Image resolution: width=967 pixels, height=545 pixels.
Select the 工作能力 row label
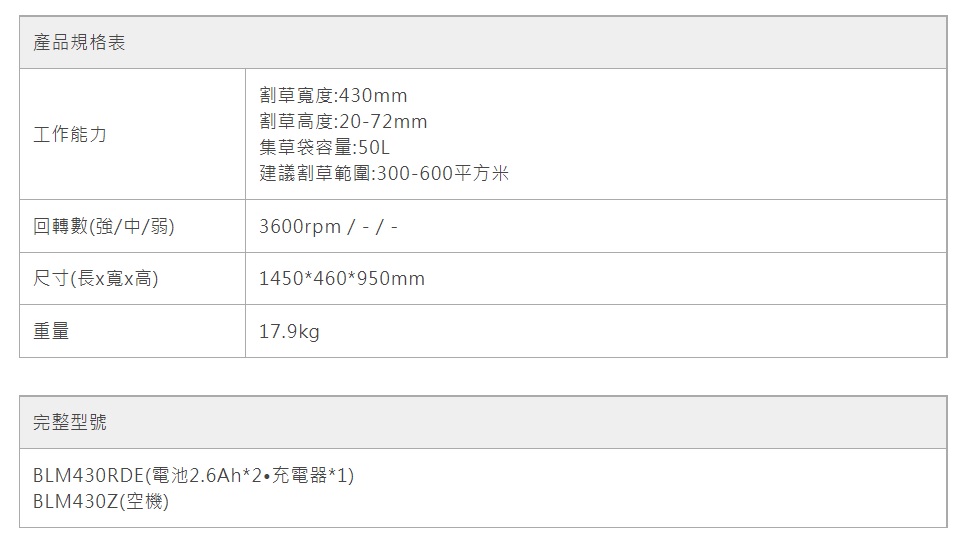69,134
